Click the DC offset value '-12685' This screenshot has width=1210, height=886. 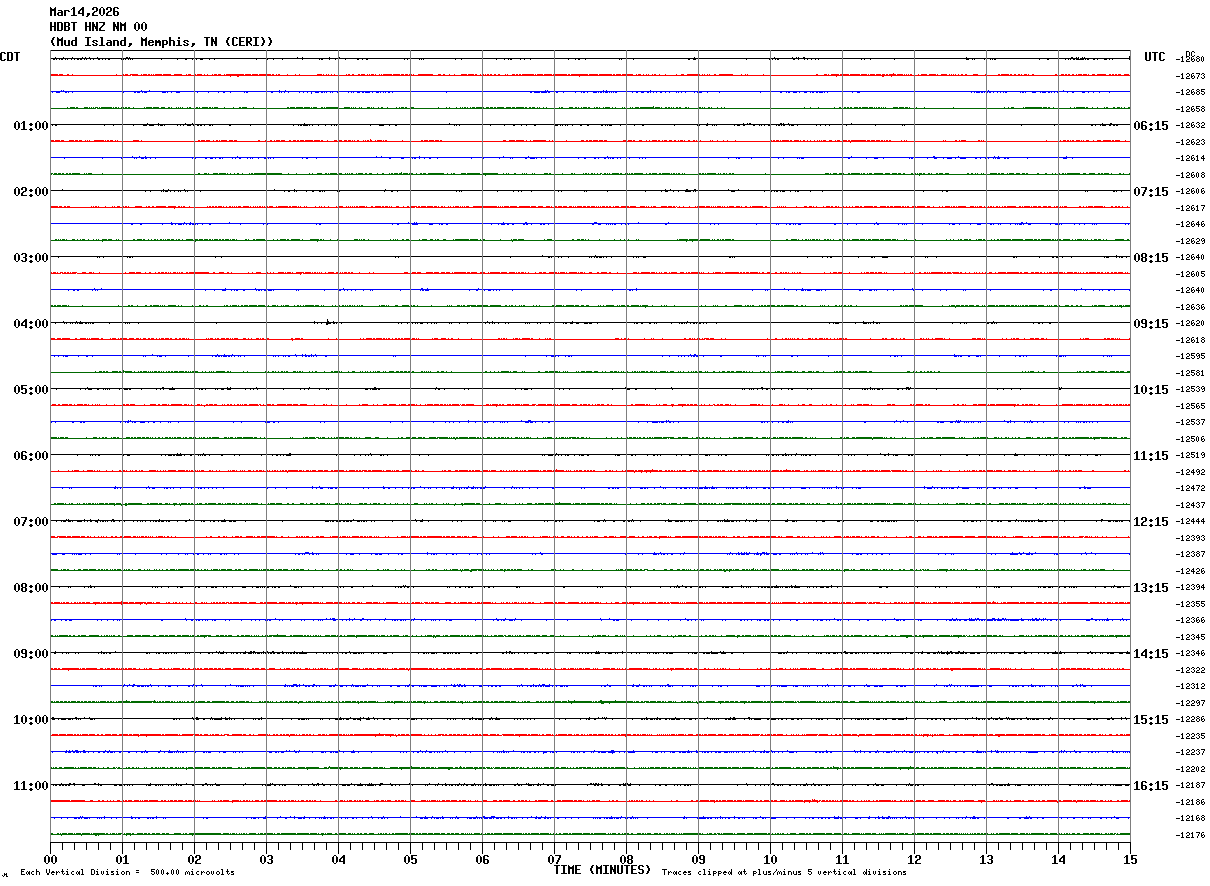click(1190, 93)
